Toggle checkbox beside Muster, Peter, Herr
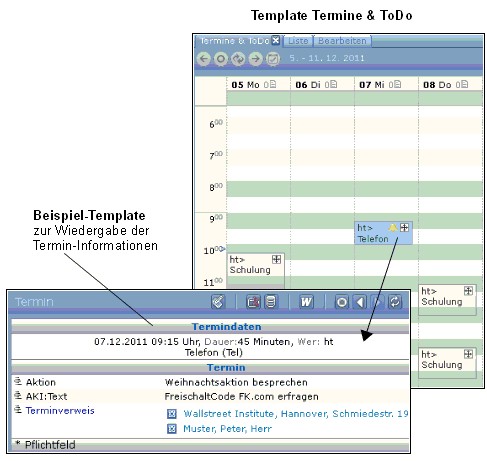The height and width of the screenshot is (461, 487). pyautogui.click(x=172, y=429)
